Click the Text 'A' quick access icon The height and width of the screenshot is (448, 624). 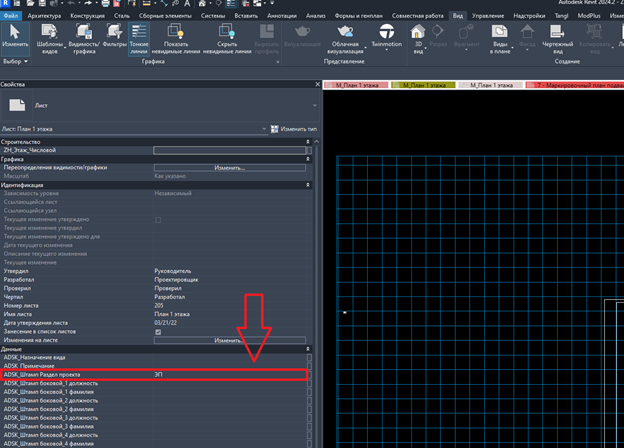(x=187, y=4)
